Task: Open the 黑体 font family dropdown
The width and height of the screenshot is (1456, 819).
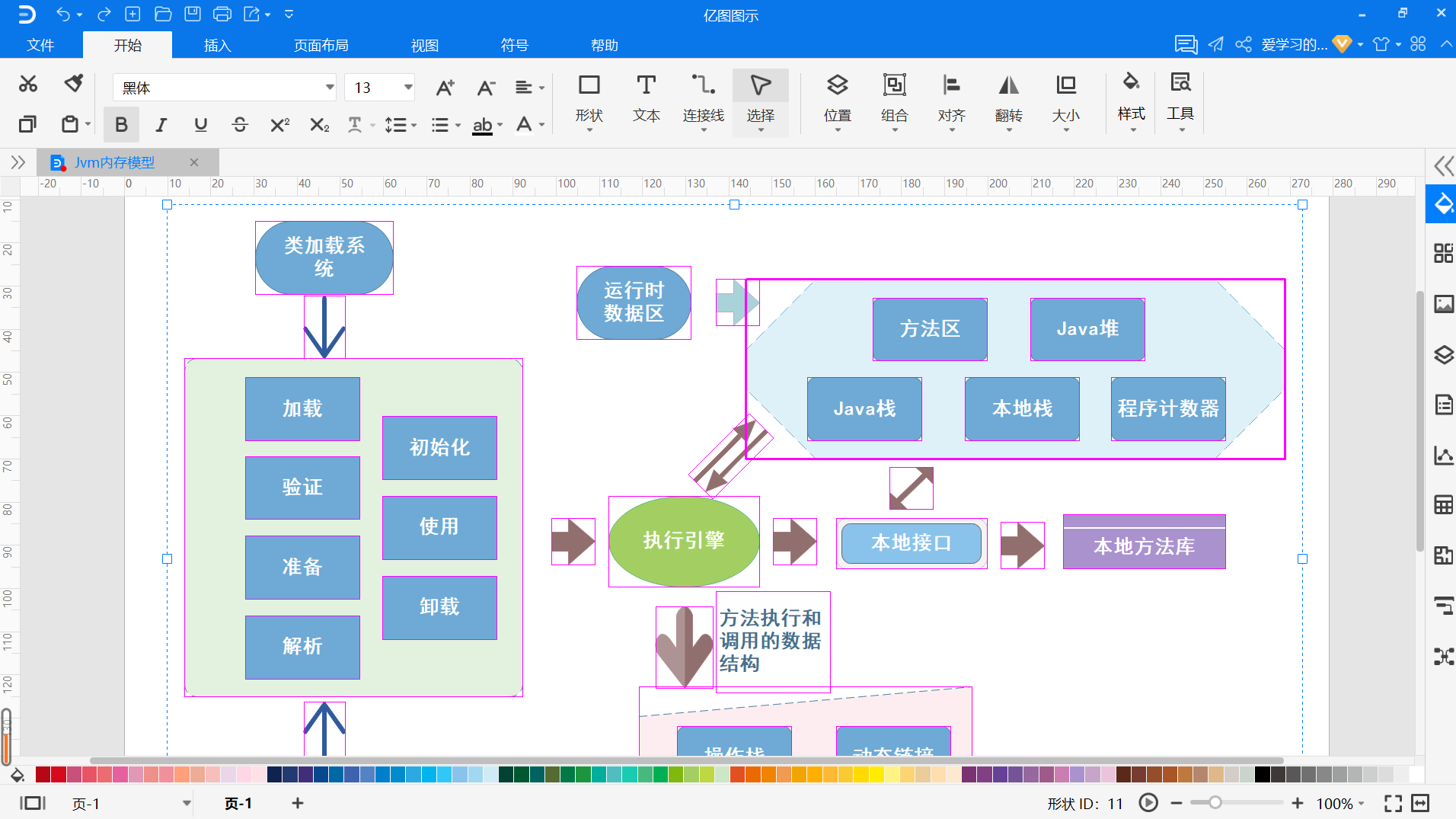Action: point(330,88)
